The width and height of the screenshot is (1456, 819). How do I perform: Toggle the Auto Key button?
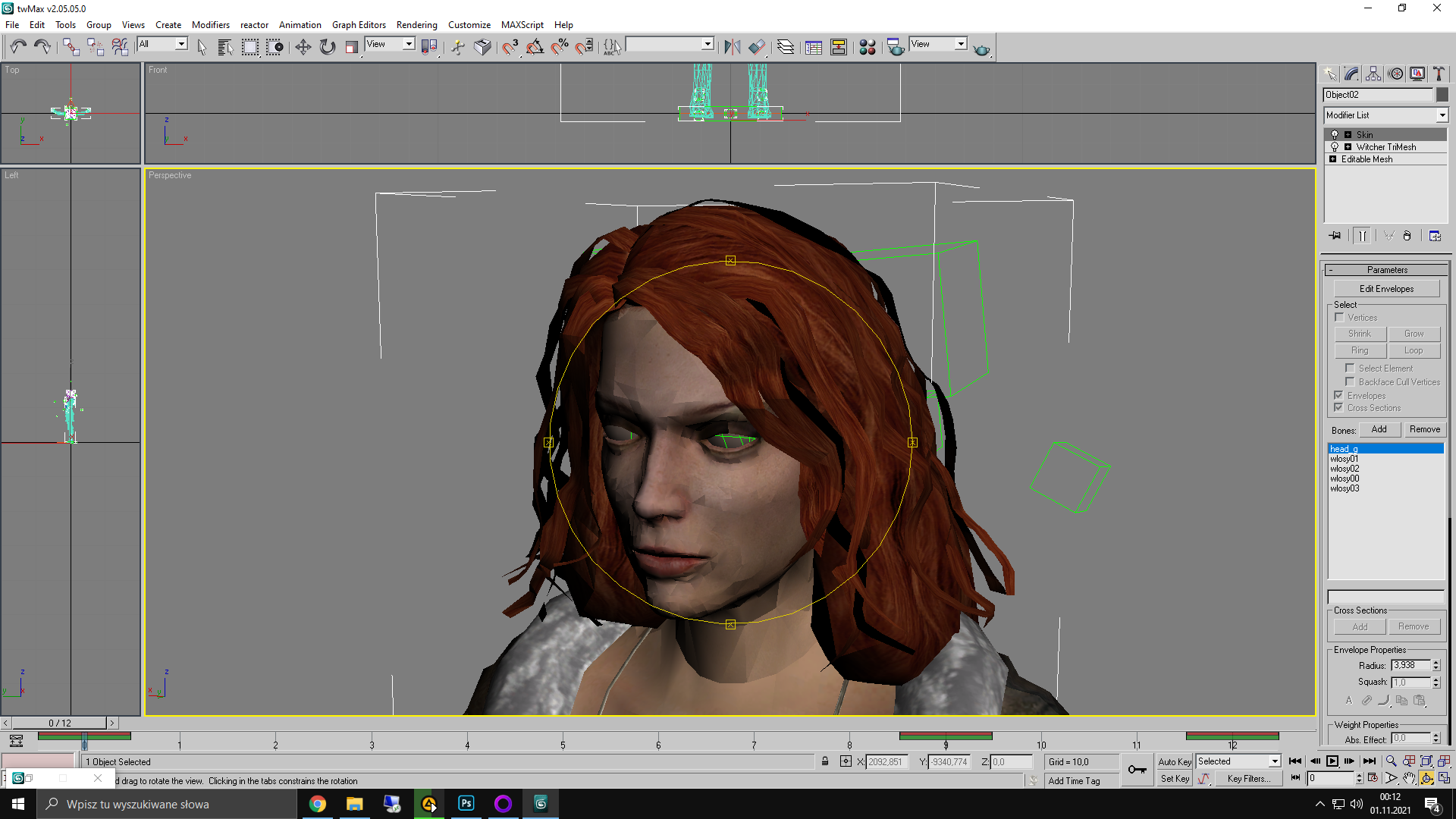click(1175, 762)
